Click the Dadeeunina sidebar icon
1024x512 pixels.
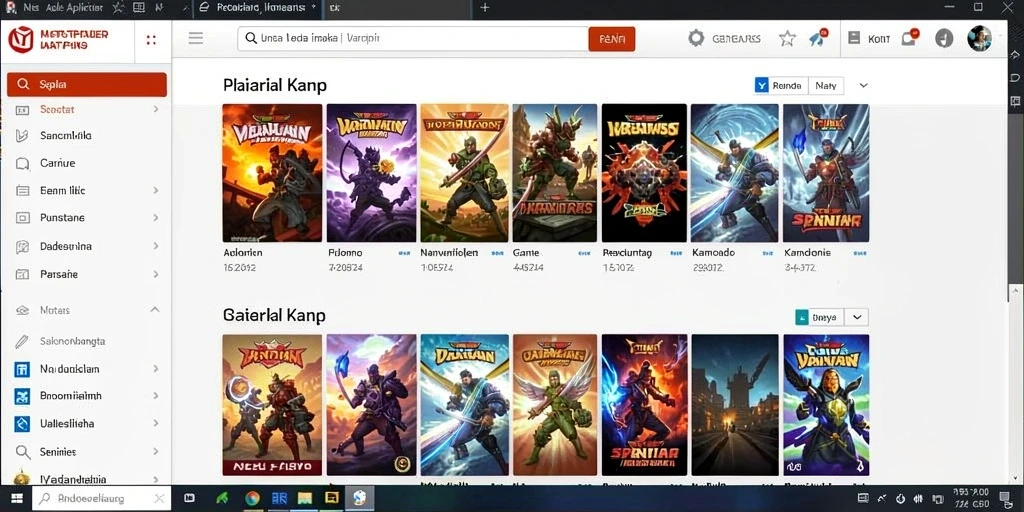pyautogui.click(x=22, y=247)
